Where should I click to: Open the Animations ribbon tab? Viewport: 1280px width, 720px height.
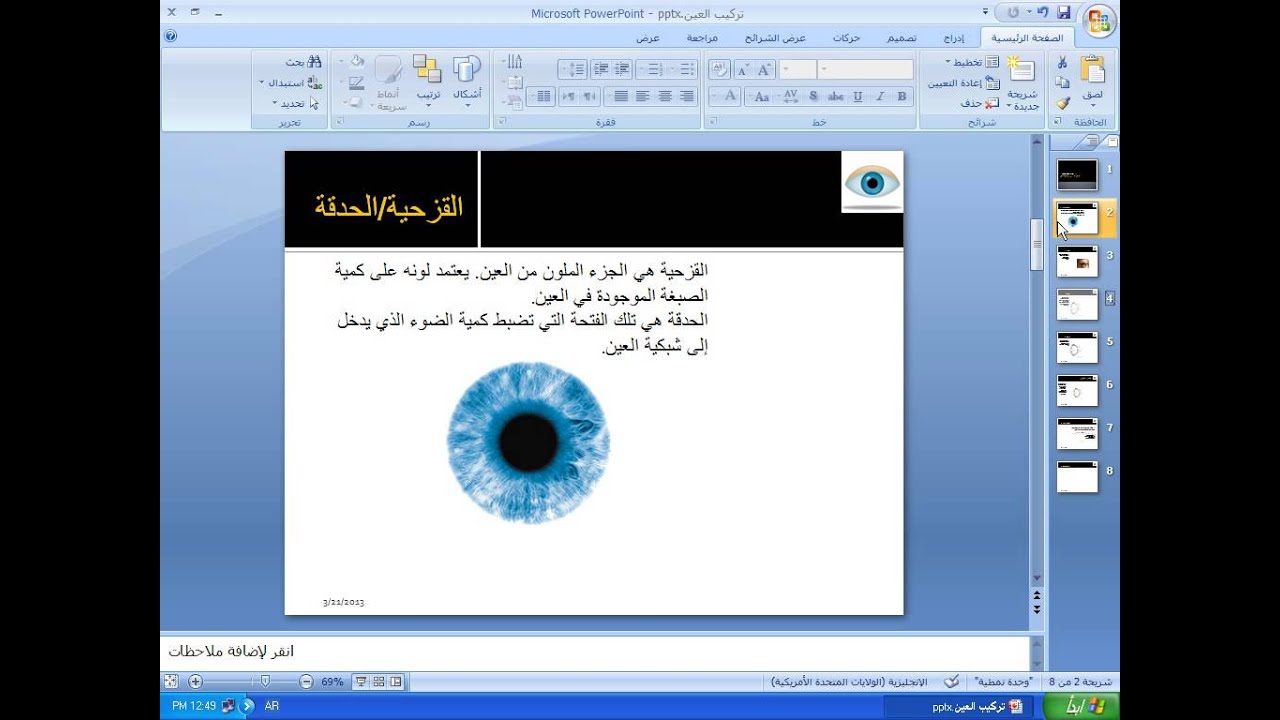847,38
